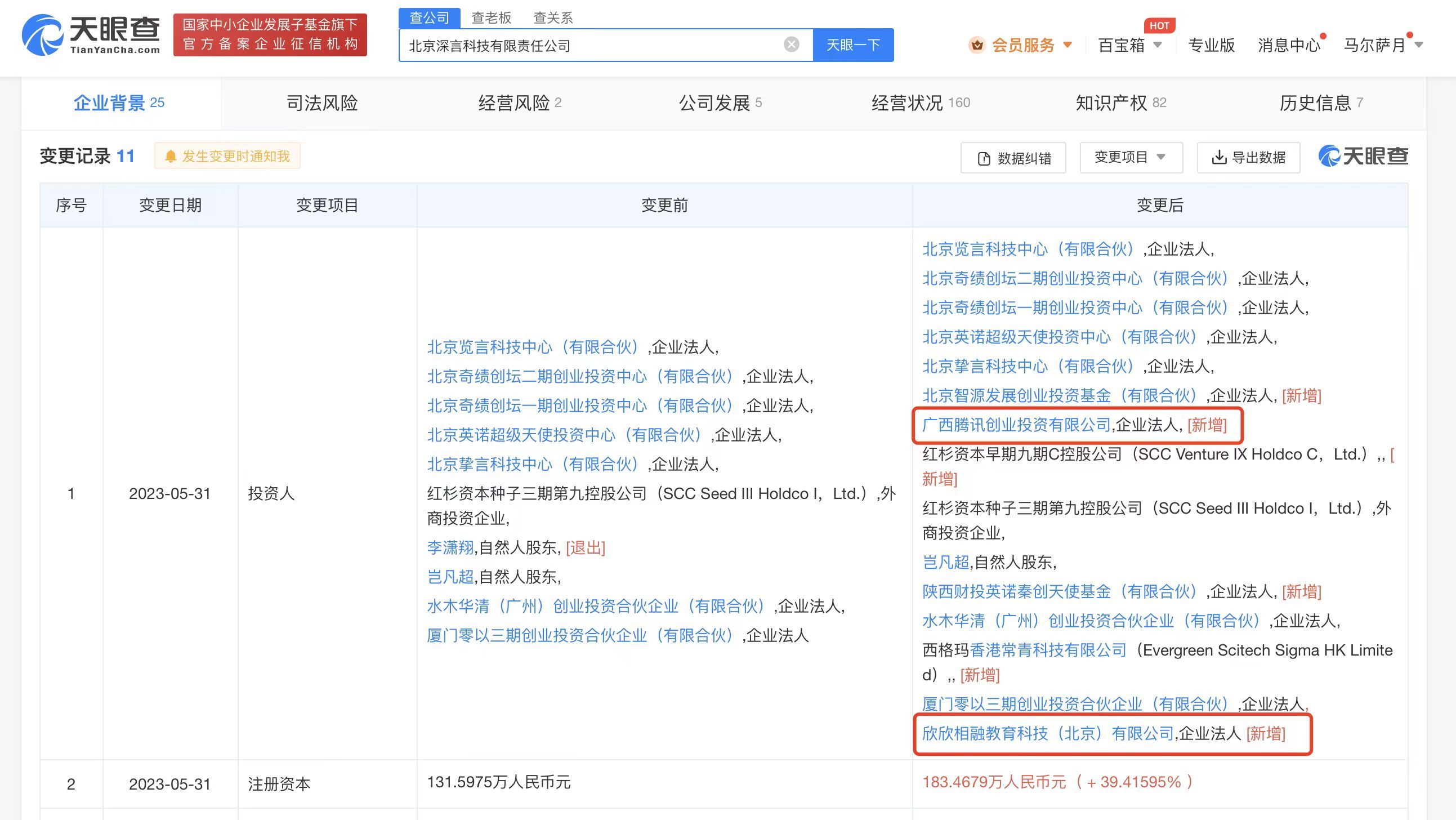Click the export data download icon
Screen dimensions: 1456x820
(x=1219, y=157)
